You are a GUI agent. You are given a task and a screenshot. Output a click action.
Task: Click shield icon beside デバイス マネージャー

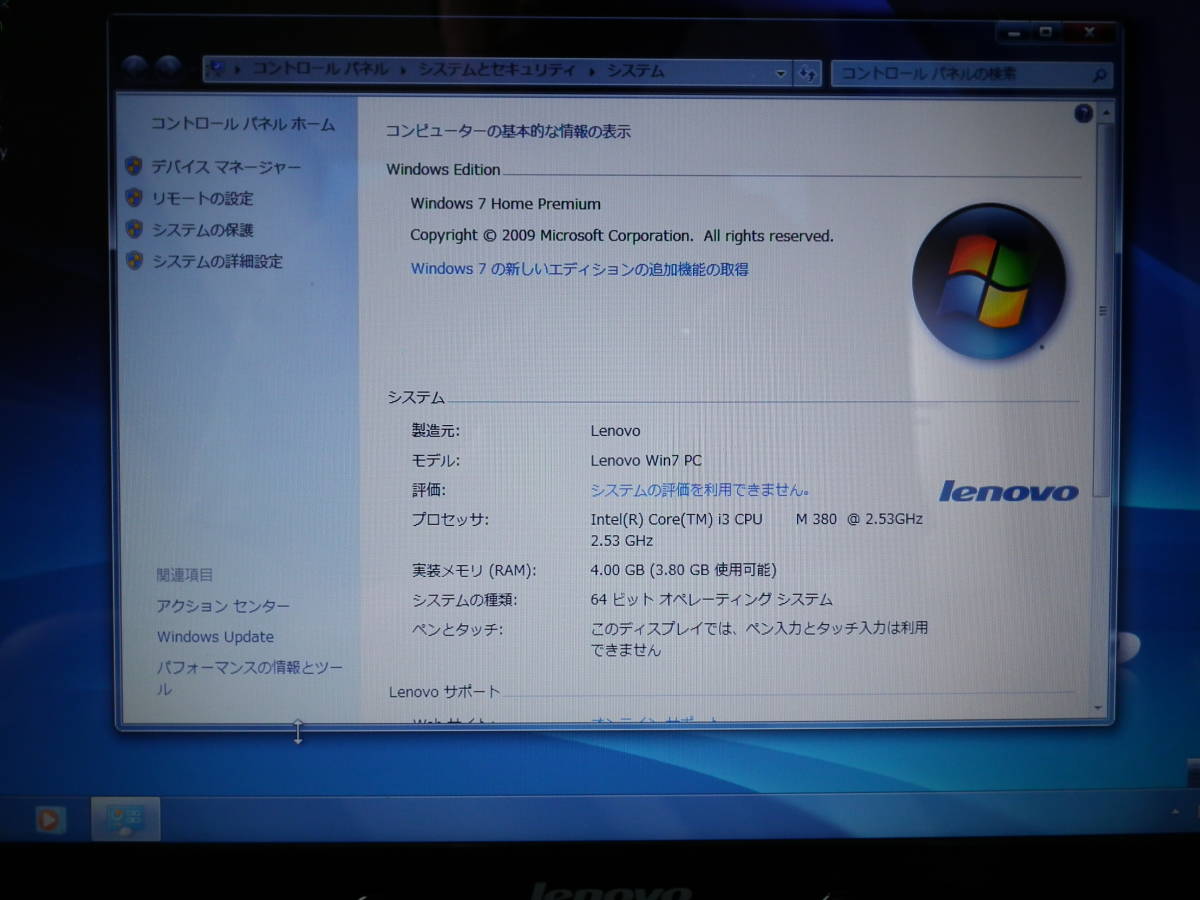(134, 167)
